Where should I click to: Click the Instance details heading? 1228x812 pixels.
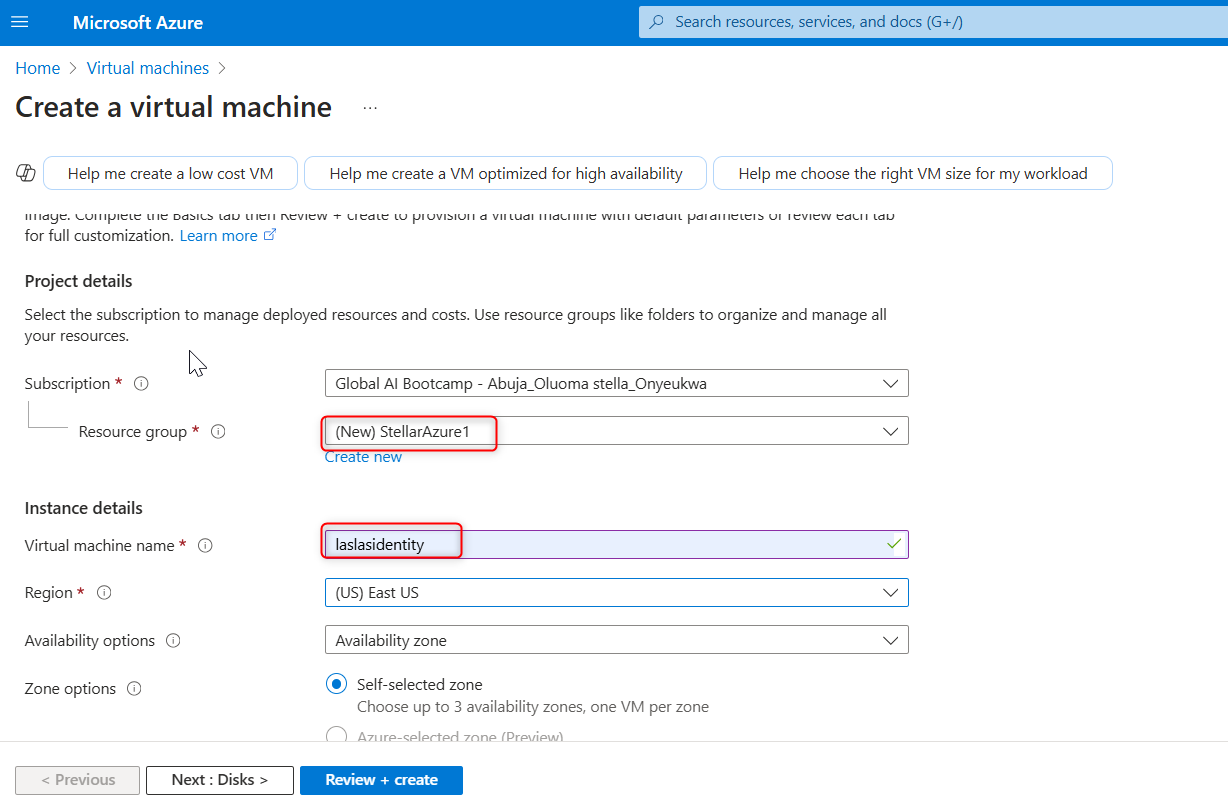coord(84,508)
